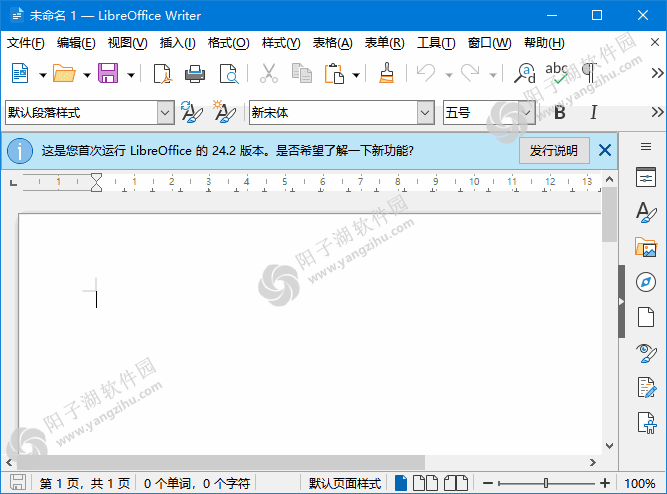Click the 发行说明 button
The height and width of the screenshot is (494, 667).
click(554, 151)
